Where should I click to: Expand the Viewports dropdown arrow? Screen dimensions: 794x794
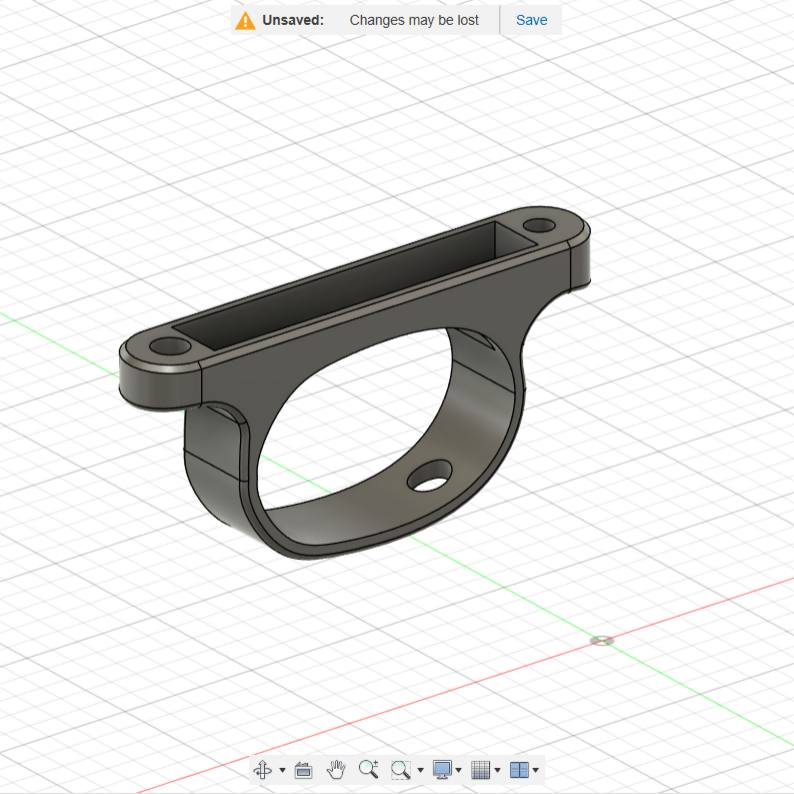click(x=535, y=770)
